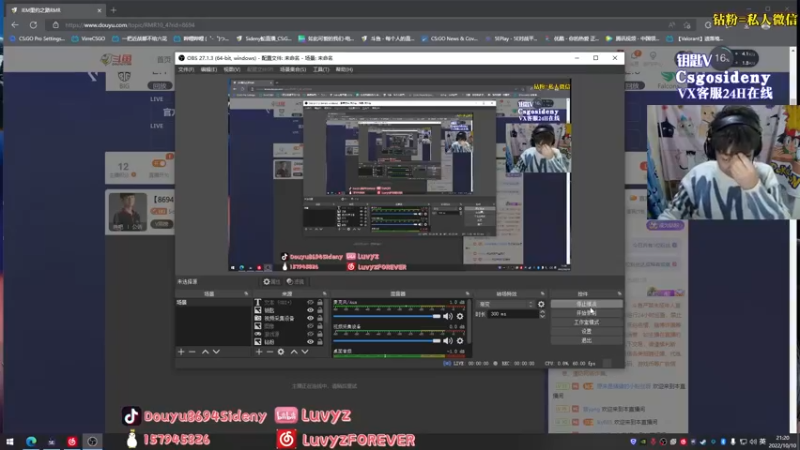Open a new browser tab
This screenshot has width=800, height=450.
click(x=113, y=10)
